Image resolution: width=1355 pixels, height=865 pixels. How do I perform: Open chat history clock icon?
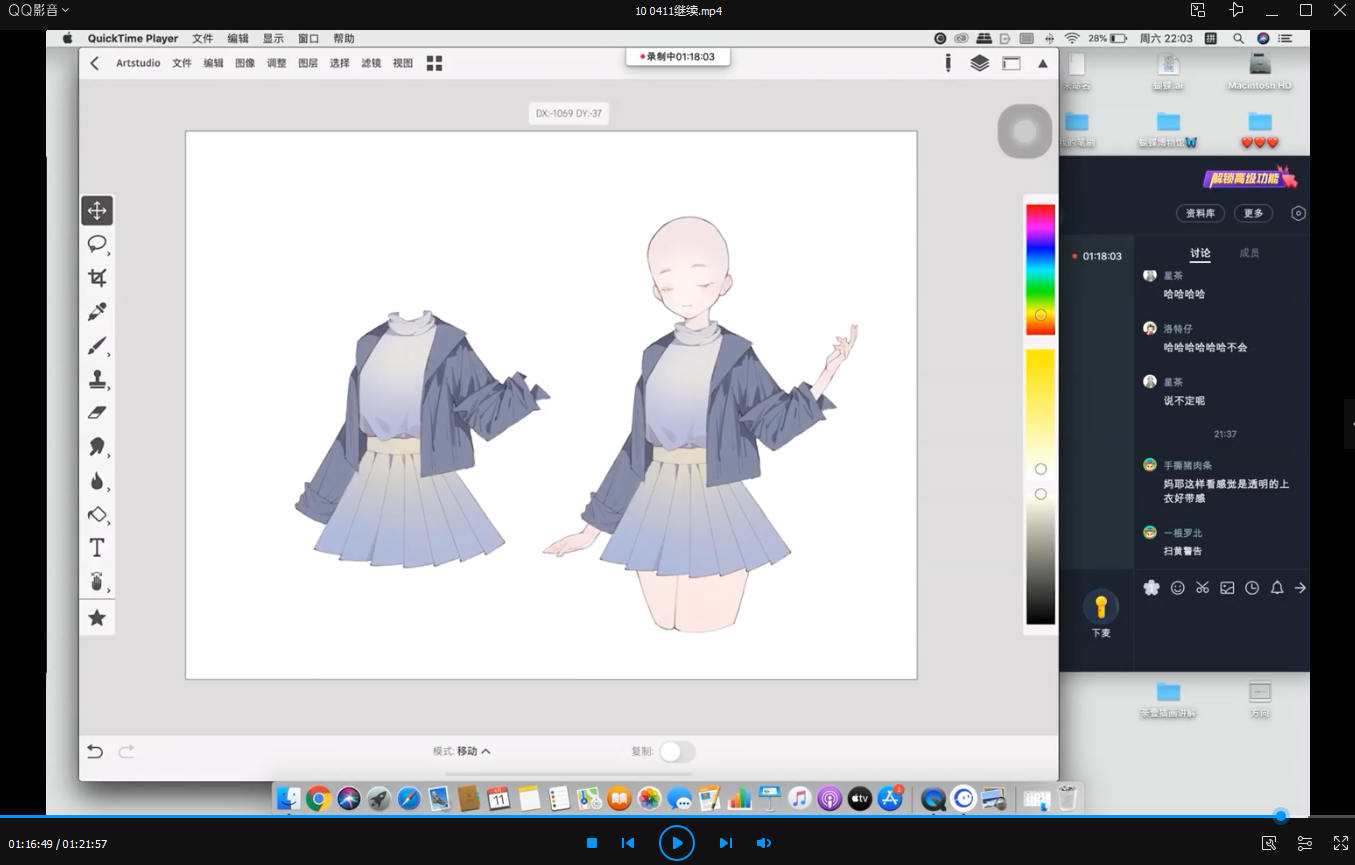point(1252,588)
